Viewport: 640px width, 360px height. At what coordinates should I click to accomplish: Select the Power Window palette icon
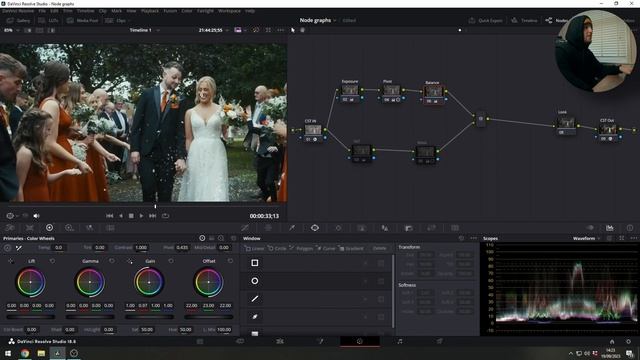(315, 228)
